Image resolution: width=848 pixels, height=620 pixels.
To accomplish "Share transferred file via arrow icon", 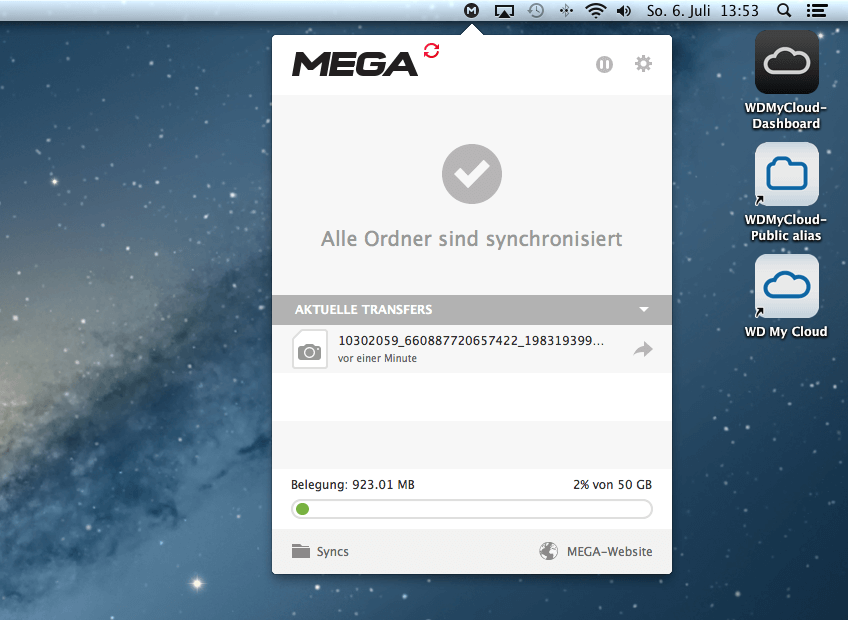I will pos(643,349).
